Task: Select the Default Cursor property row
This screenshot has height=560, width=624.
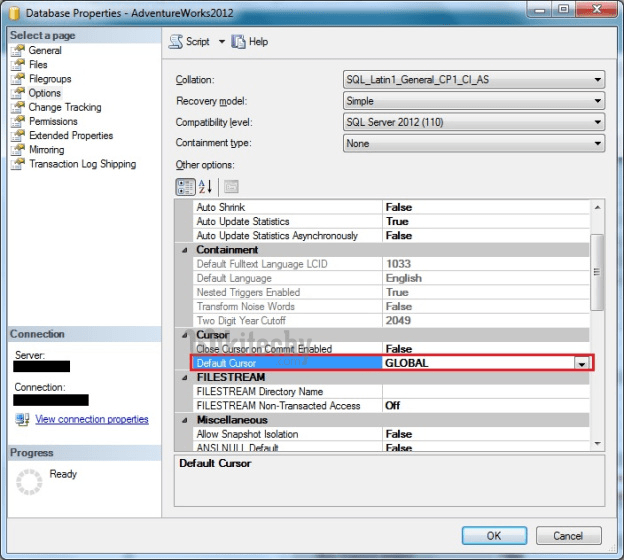Action: pyautogui.click(x=392, y=363)
